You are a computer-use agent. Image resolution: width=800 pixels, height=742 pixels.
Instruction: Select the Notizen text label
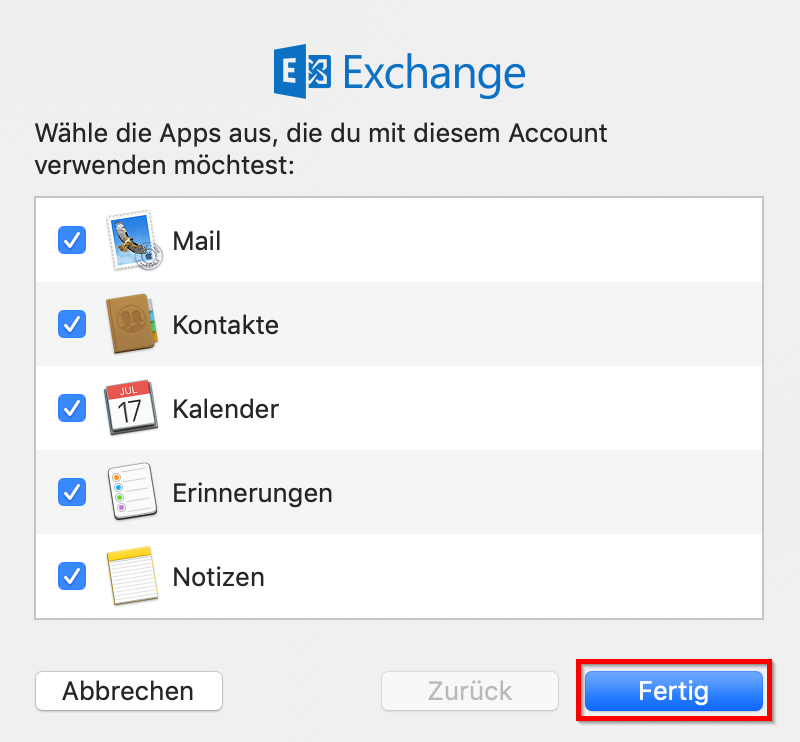[x=218, y=577]
